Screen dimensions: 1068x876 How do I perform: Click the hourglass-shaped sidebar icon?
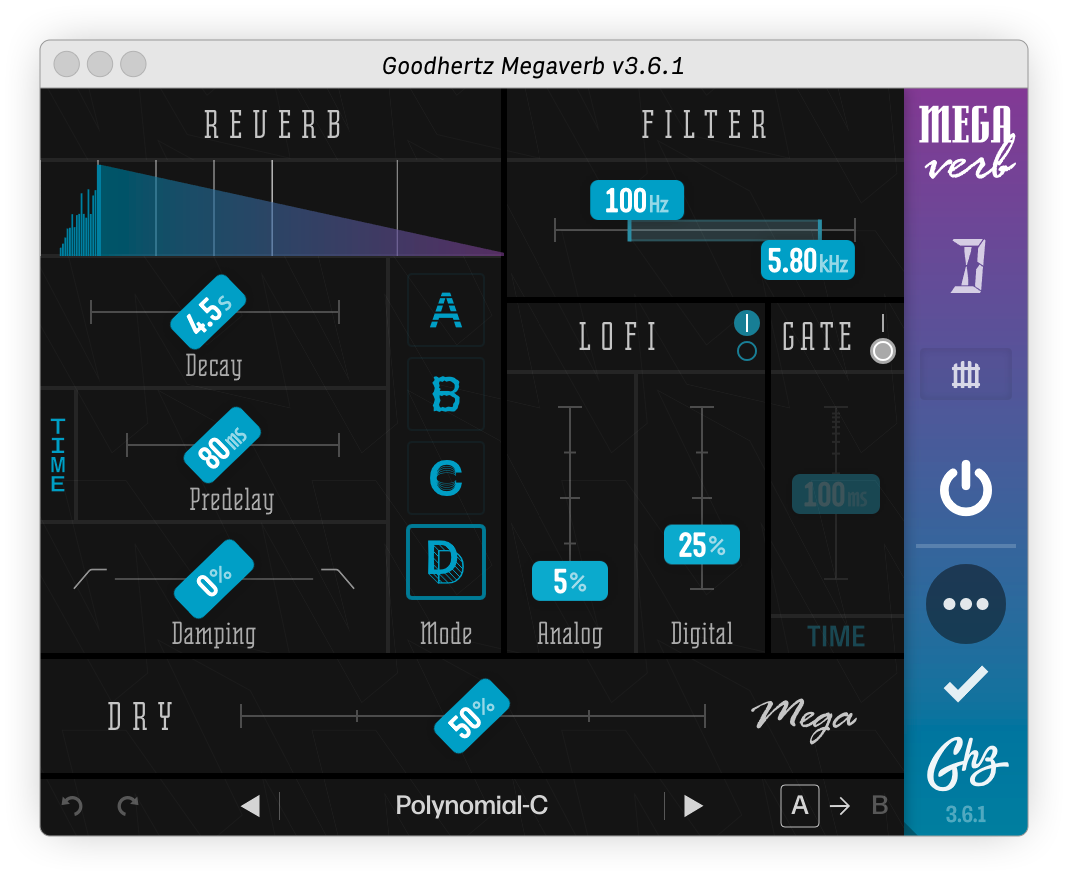pos(968,266)
